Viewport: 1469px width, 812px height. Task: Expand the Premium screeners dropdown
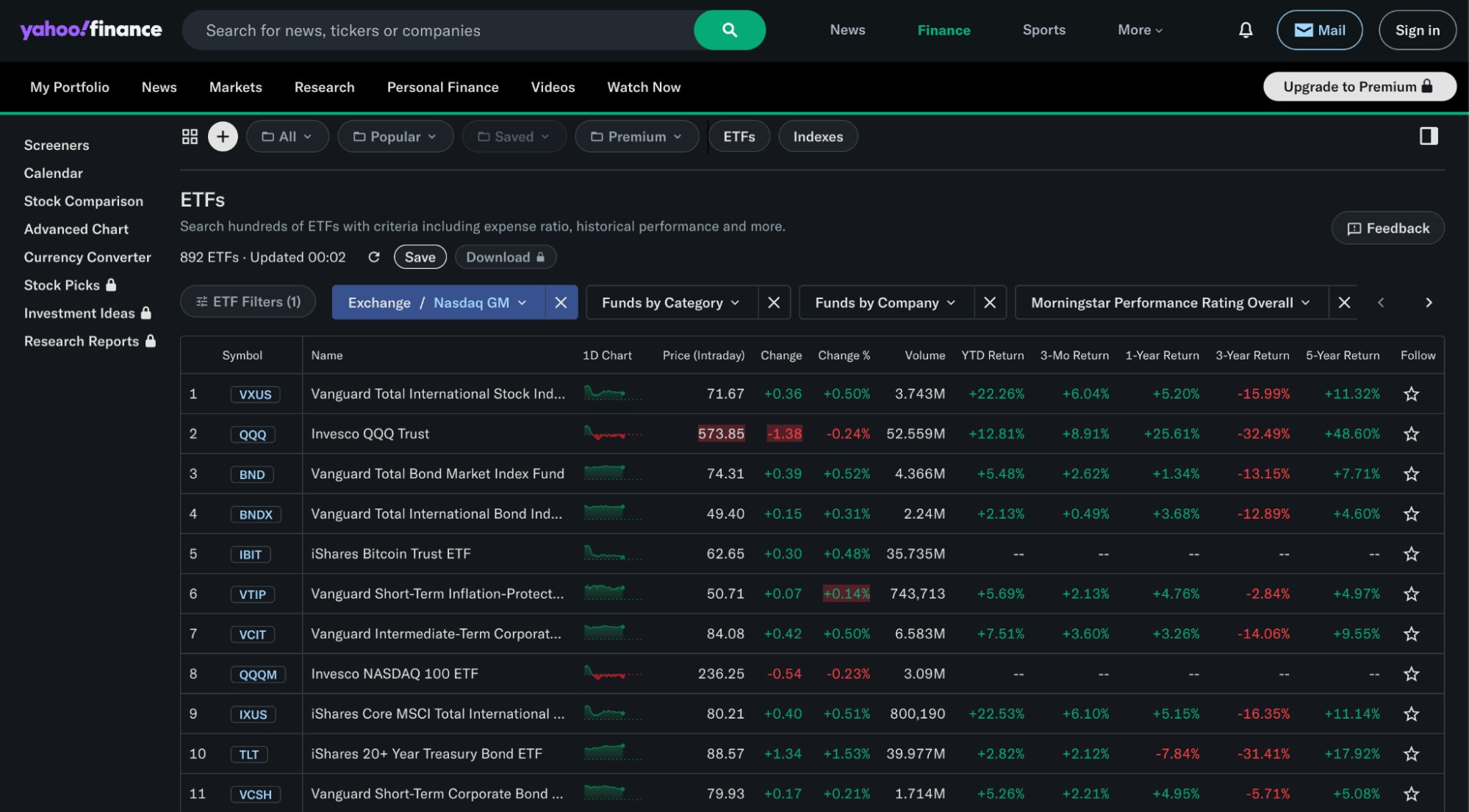pos(636,137)
